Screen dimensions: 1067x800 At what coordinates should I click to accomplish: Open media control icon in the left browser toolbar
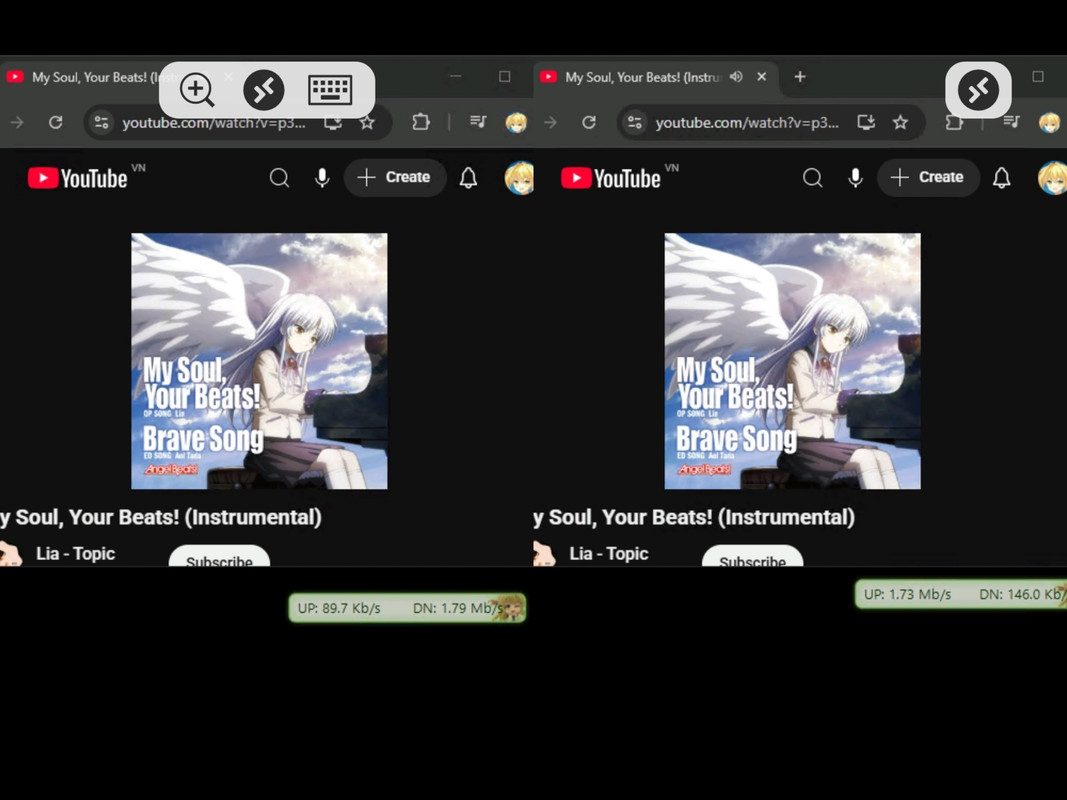coord(478,122)
